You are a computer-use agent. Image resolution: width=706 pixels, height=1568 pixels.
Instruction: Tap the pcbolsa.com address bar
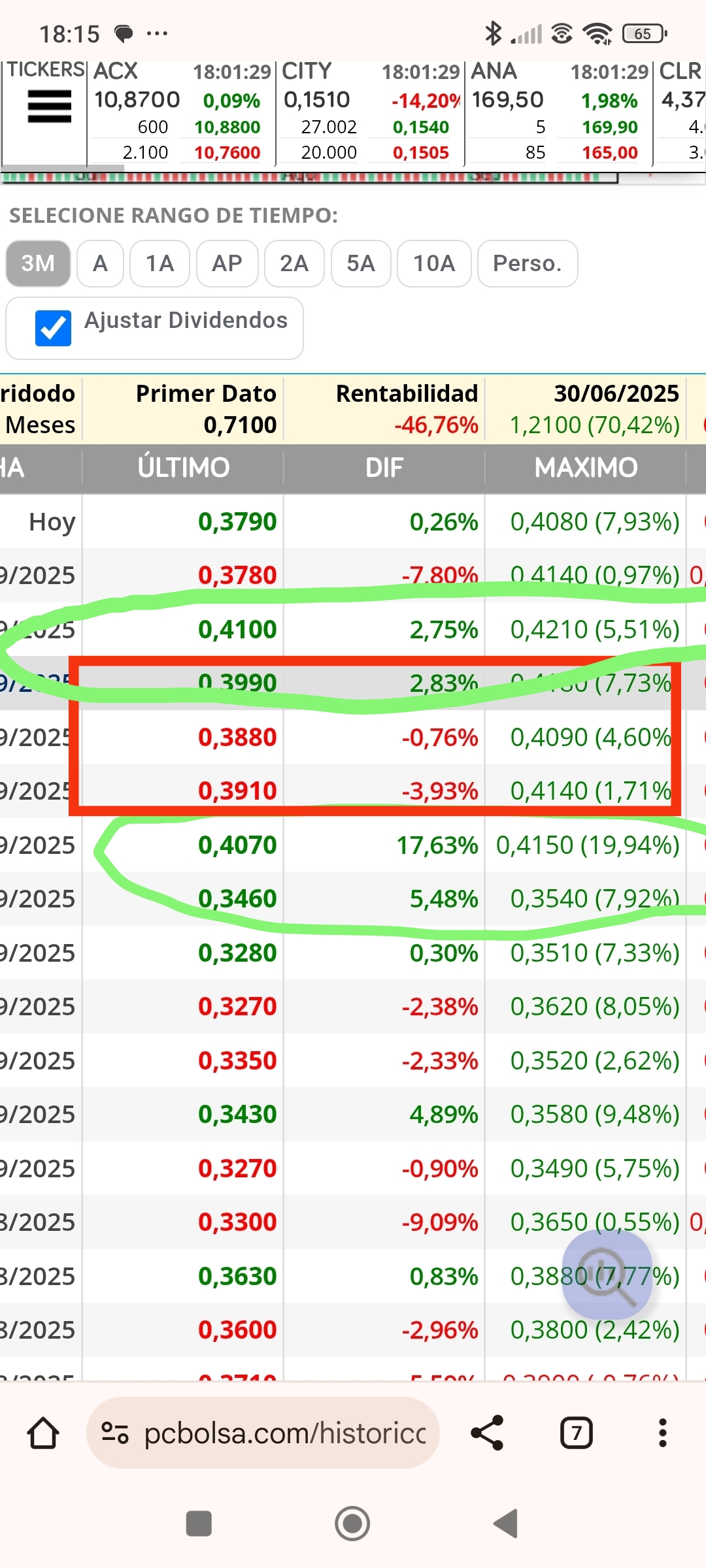pyautogui.click(x=263, y=1433)
